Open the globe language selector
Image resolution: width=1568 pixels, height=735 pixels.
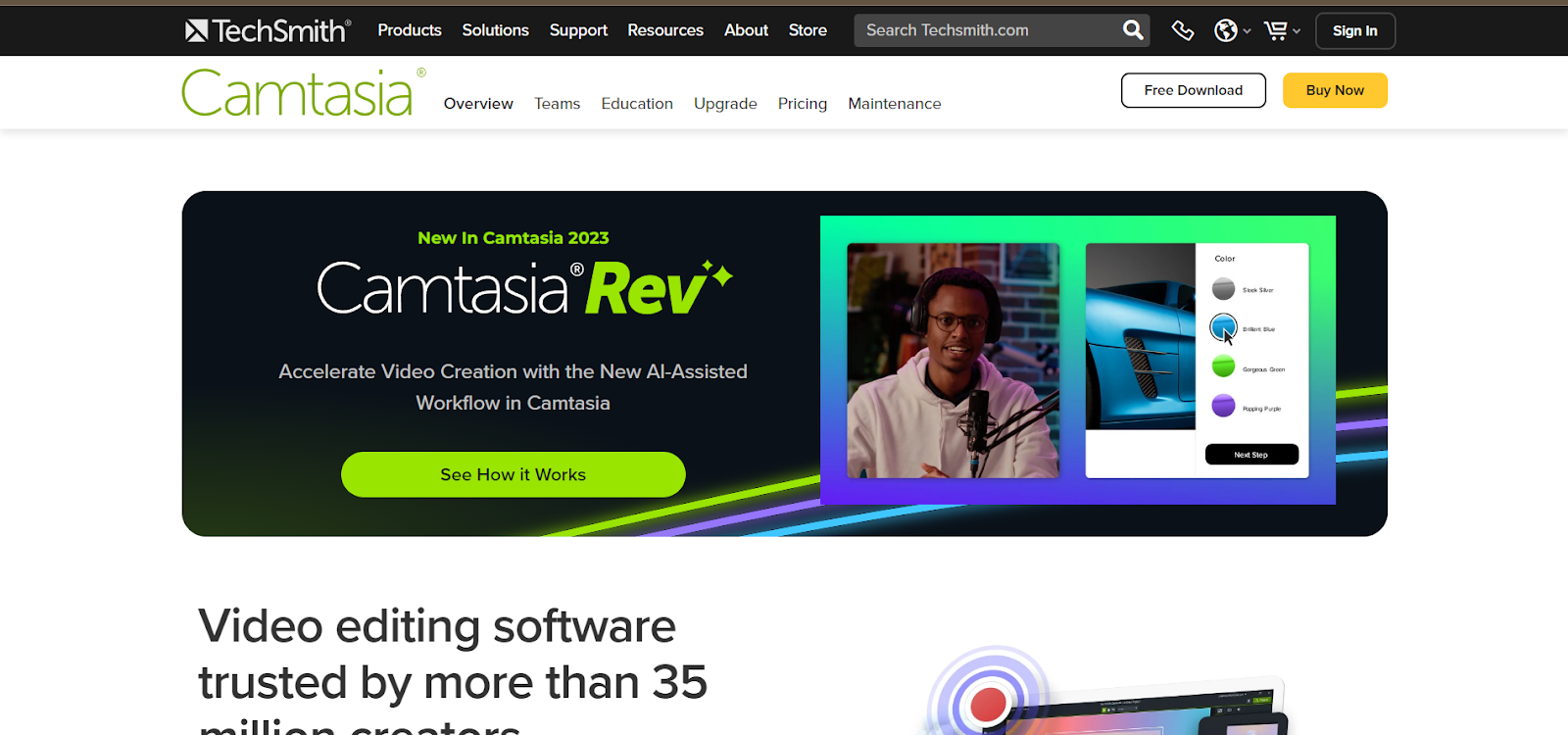point(1232,30)
